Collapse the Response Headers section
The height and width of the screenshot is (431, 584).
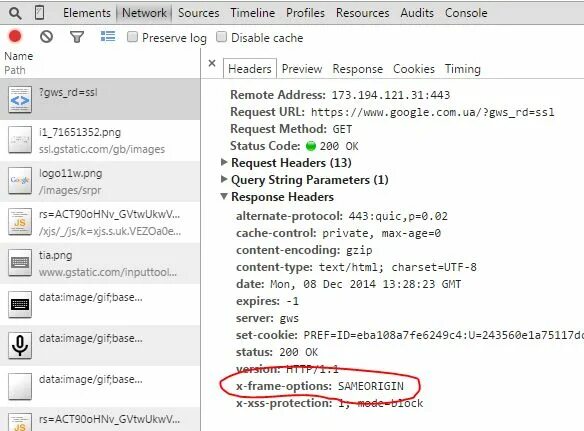(x=277, y=197)
